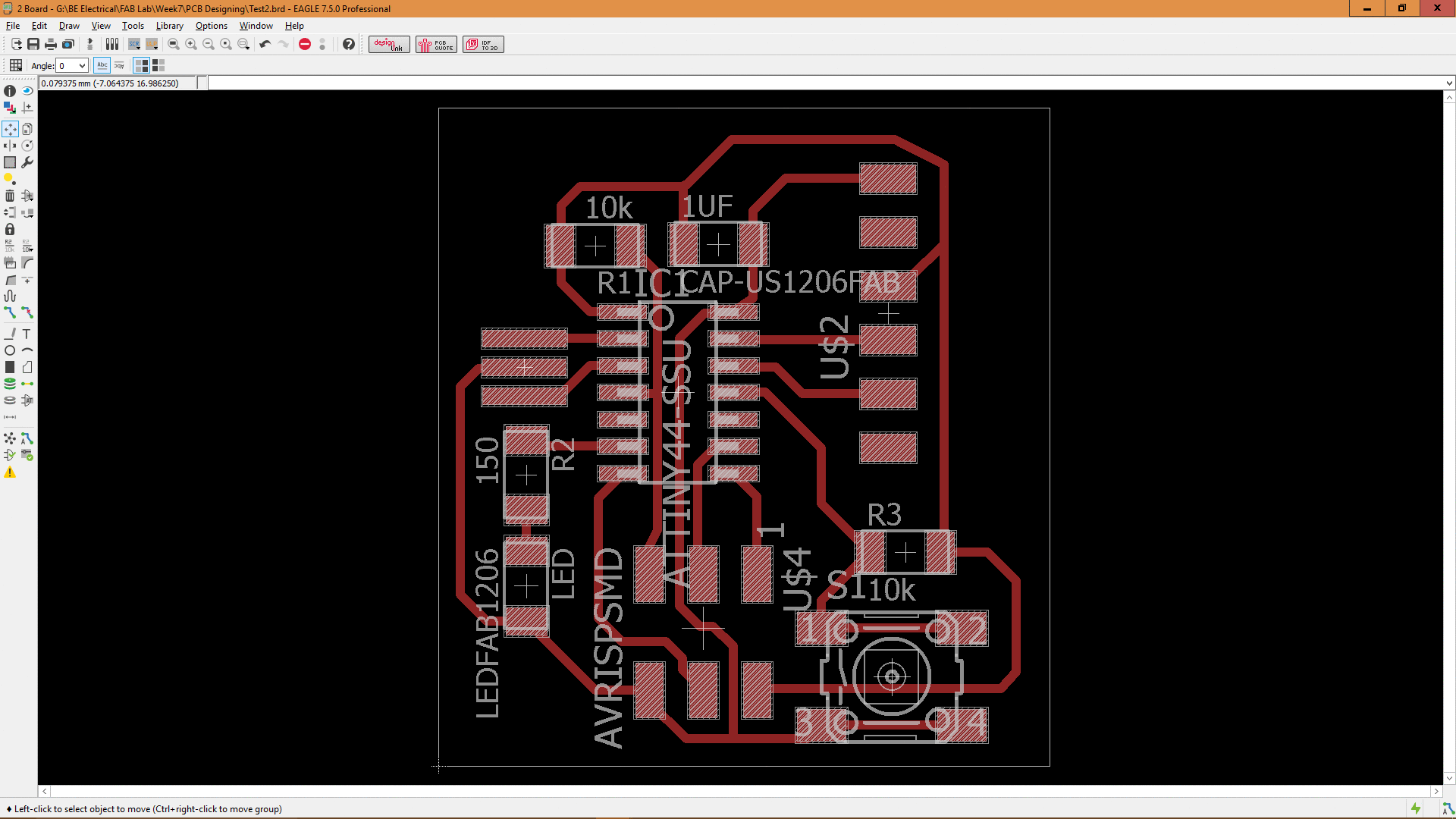Open the Change wrench tool
This screenshot has height=819, width=1456.
(27, 162)
